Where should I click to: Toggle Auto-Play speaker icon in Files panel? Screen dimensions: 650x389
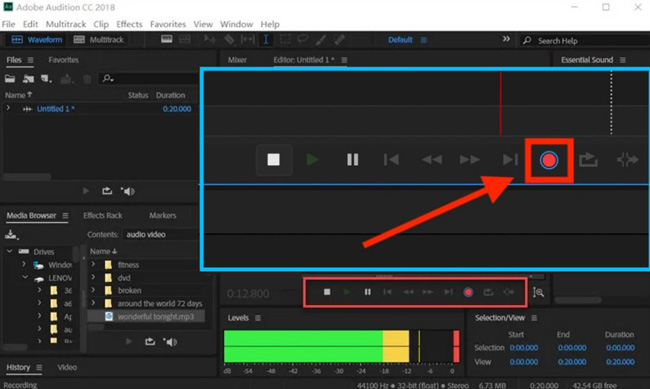(x=128, y=191)
